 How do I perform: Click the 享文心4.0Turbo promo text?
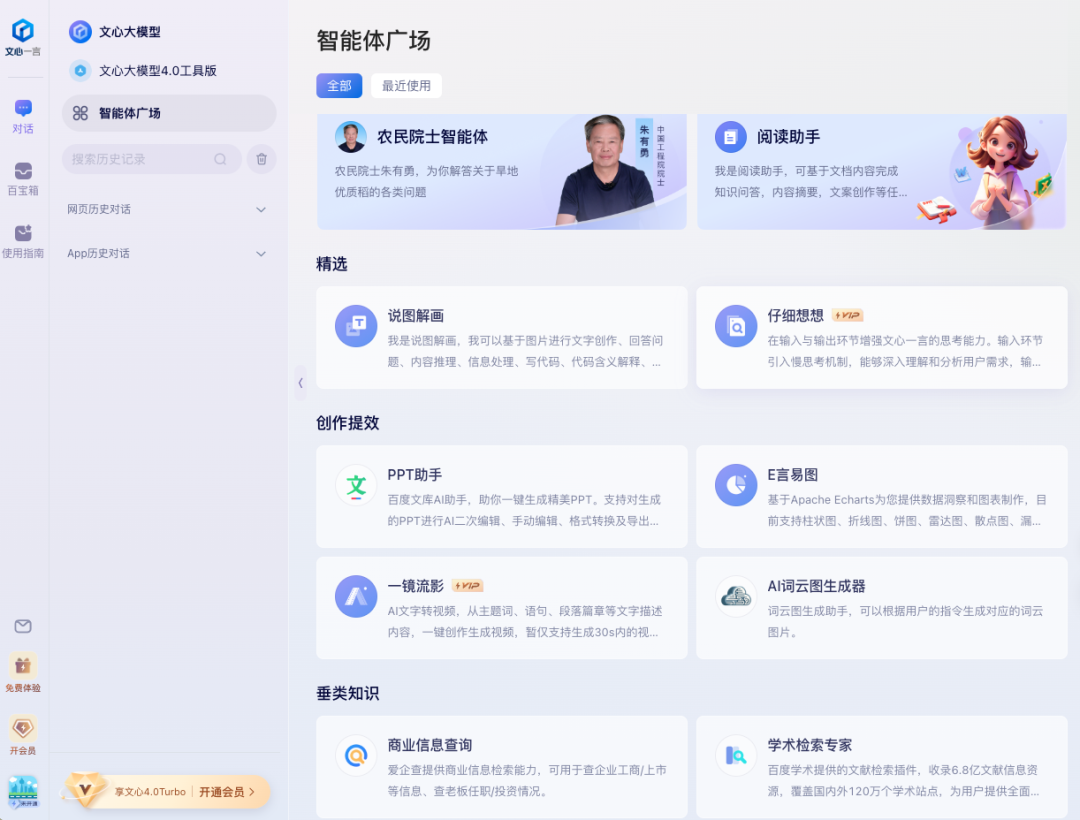click(149, 792)
